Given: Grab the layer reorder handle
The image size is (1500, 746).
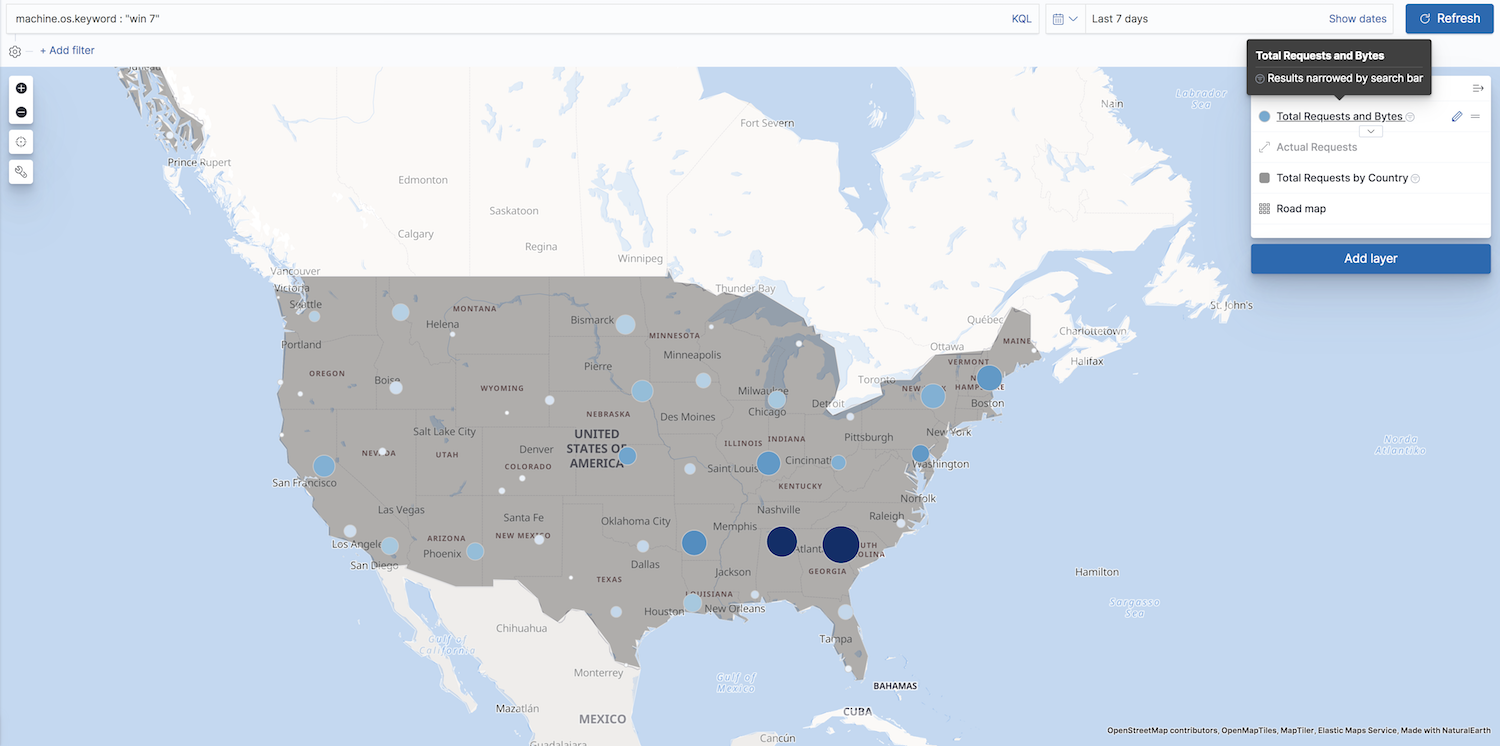Looking at the screenshot, I should [1475, 117].
